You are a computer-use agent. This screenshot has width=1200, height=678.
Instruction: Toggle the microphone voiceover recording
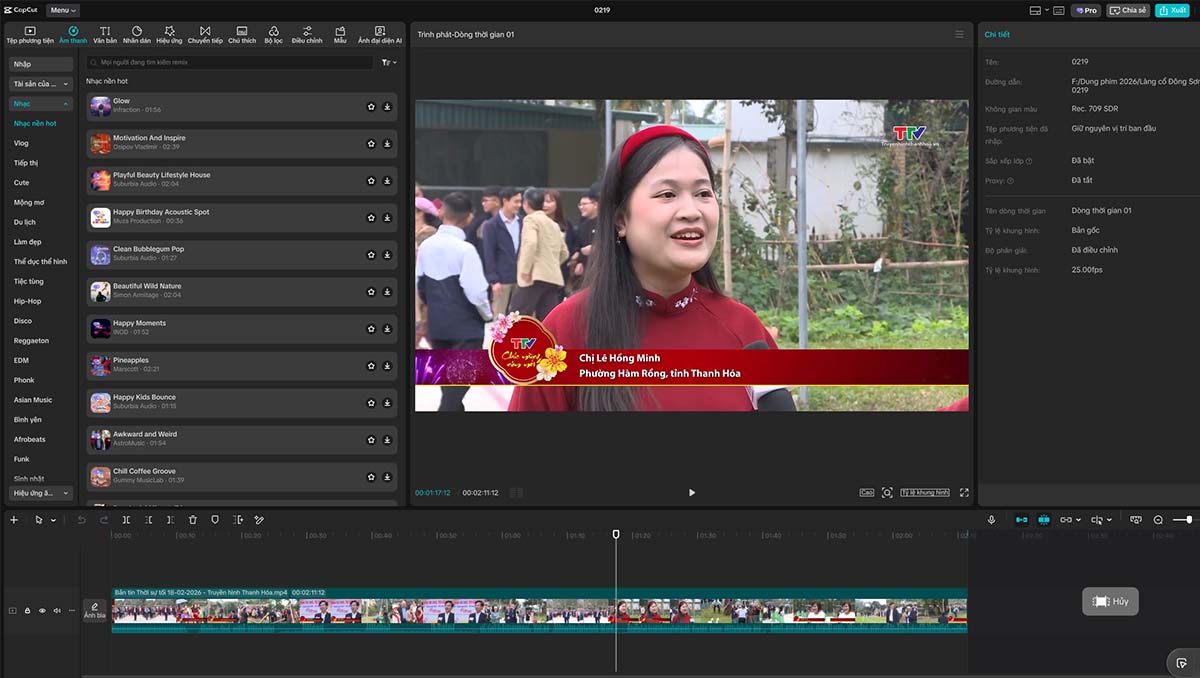pos(992,520)
